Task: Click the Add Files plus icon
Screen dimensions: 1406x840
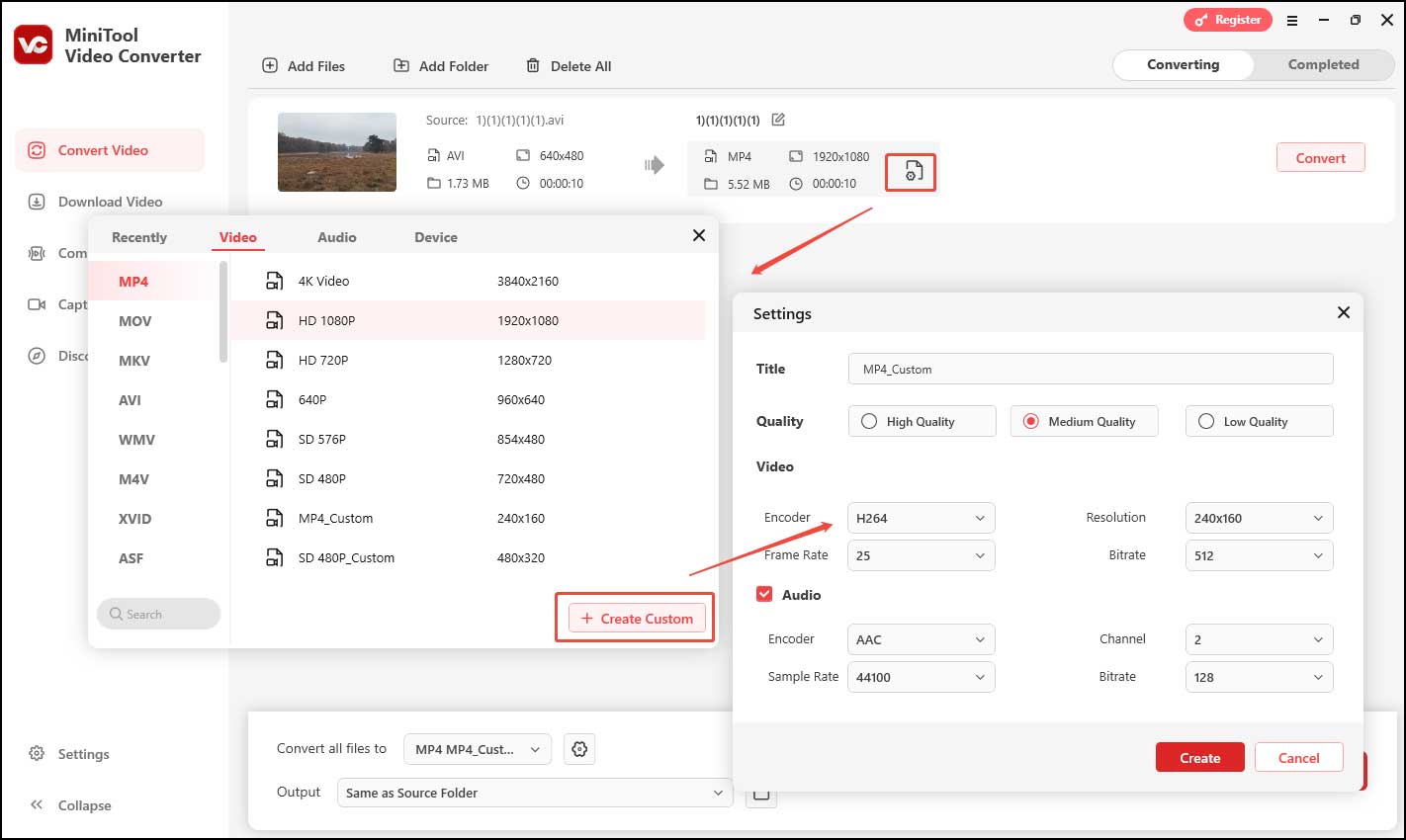Action: 270,65
